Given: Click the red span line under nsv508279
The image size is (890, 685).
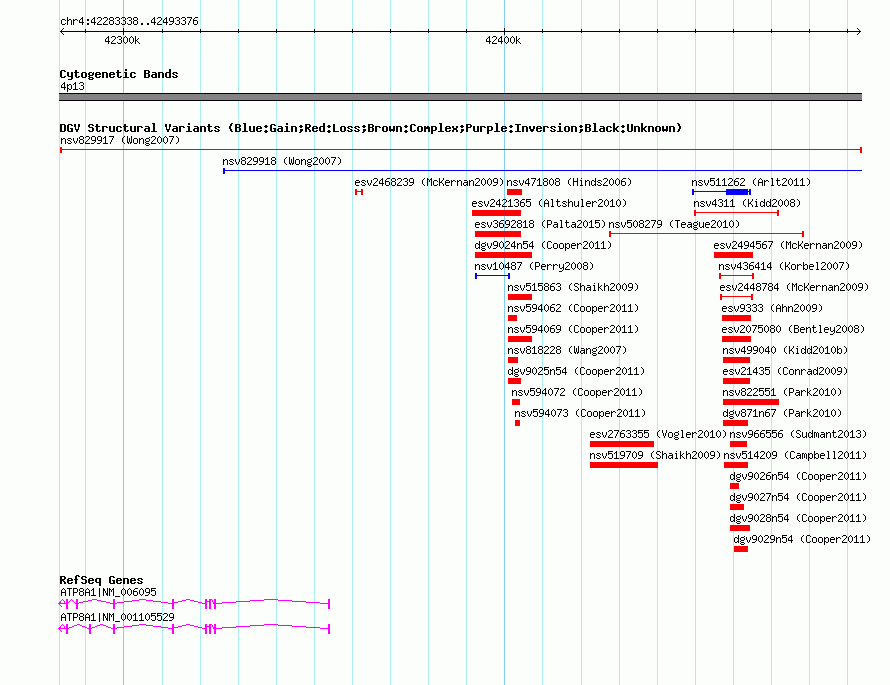Looking at the screenshot, I should (x=706, y=234).
